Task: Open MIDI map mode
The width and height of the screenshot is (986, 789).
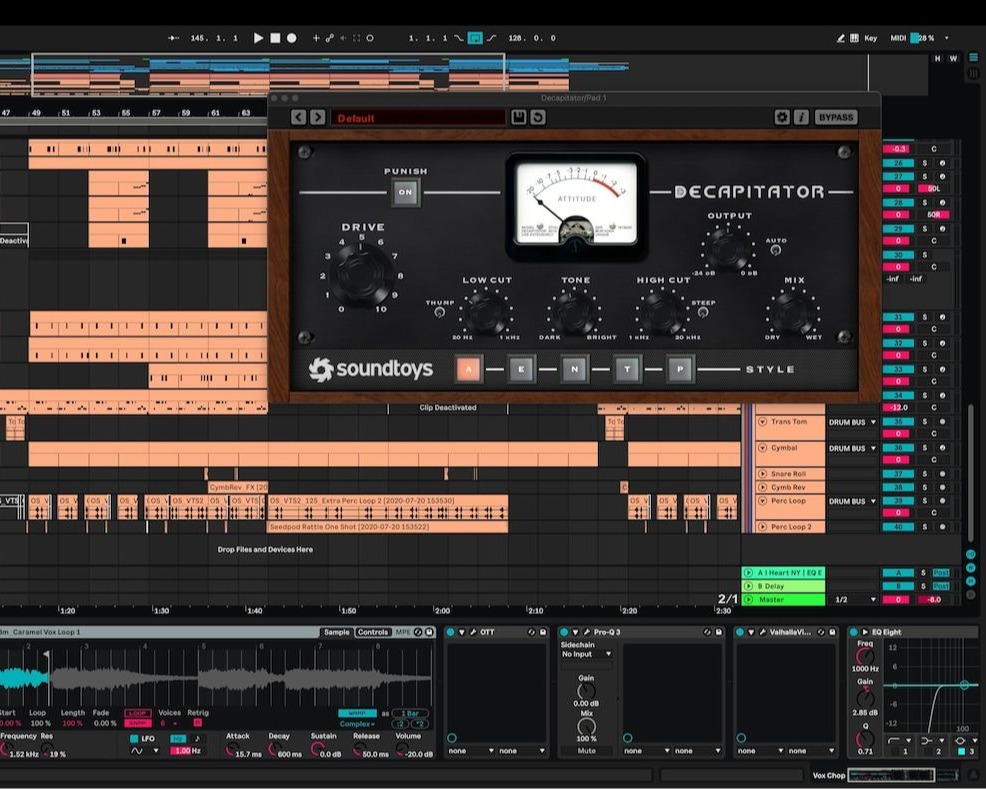Action: click(x=898, y=38)
